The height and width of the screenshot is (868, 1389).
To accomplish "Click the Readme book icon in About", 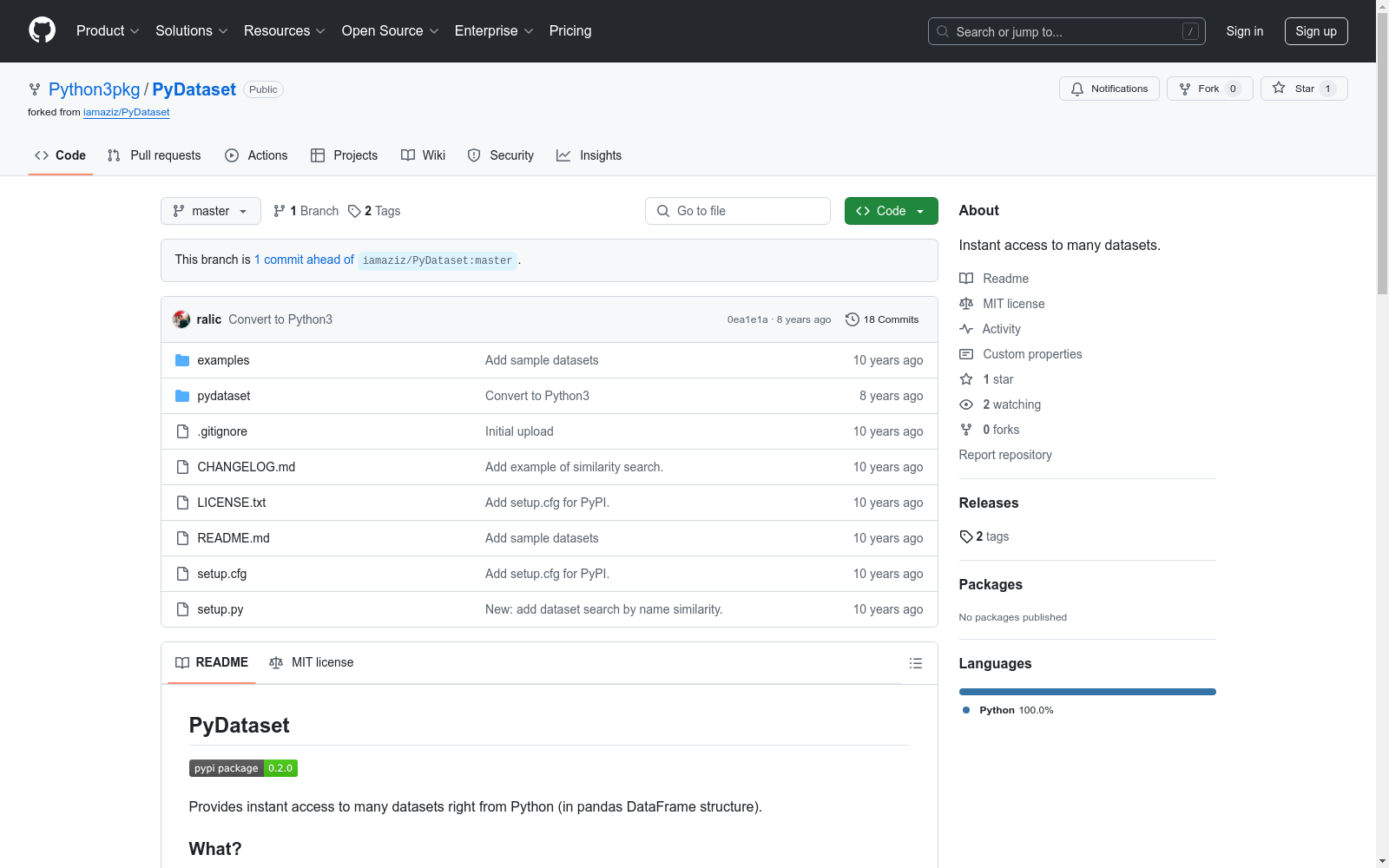I will 966,279.
